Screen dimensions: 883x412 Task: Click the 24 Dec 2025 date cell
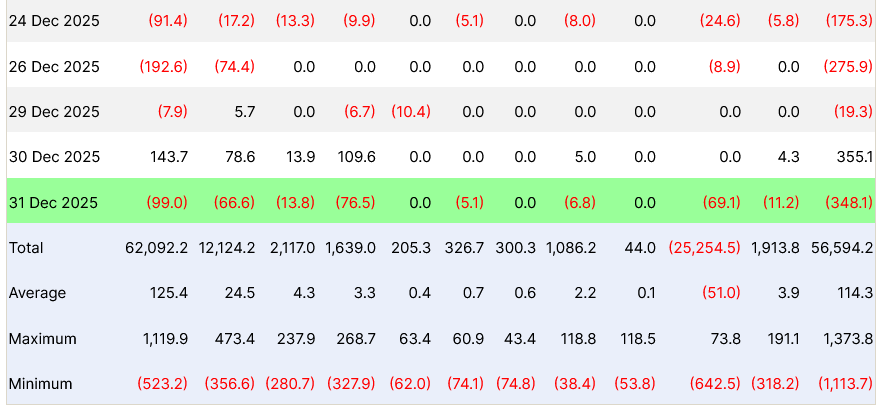[54, 21]
